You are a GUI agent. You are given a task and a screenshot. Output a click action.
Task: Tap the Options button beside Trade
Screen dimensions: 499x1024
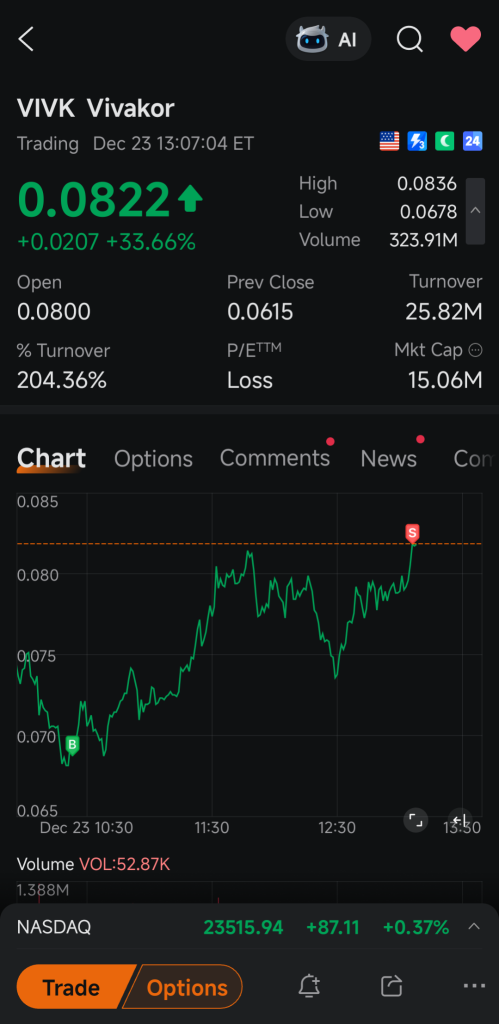pos(187,987)
